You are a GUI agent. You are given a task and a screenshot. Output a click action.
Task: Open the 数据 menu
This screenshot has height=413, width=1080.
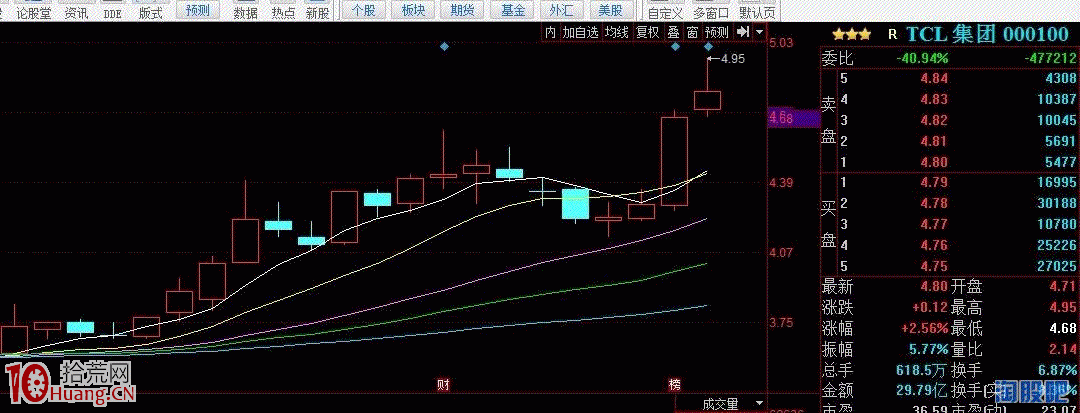[245, 13]
